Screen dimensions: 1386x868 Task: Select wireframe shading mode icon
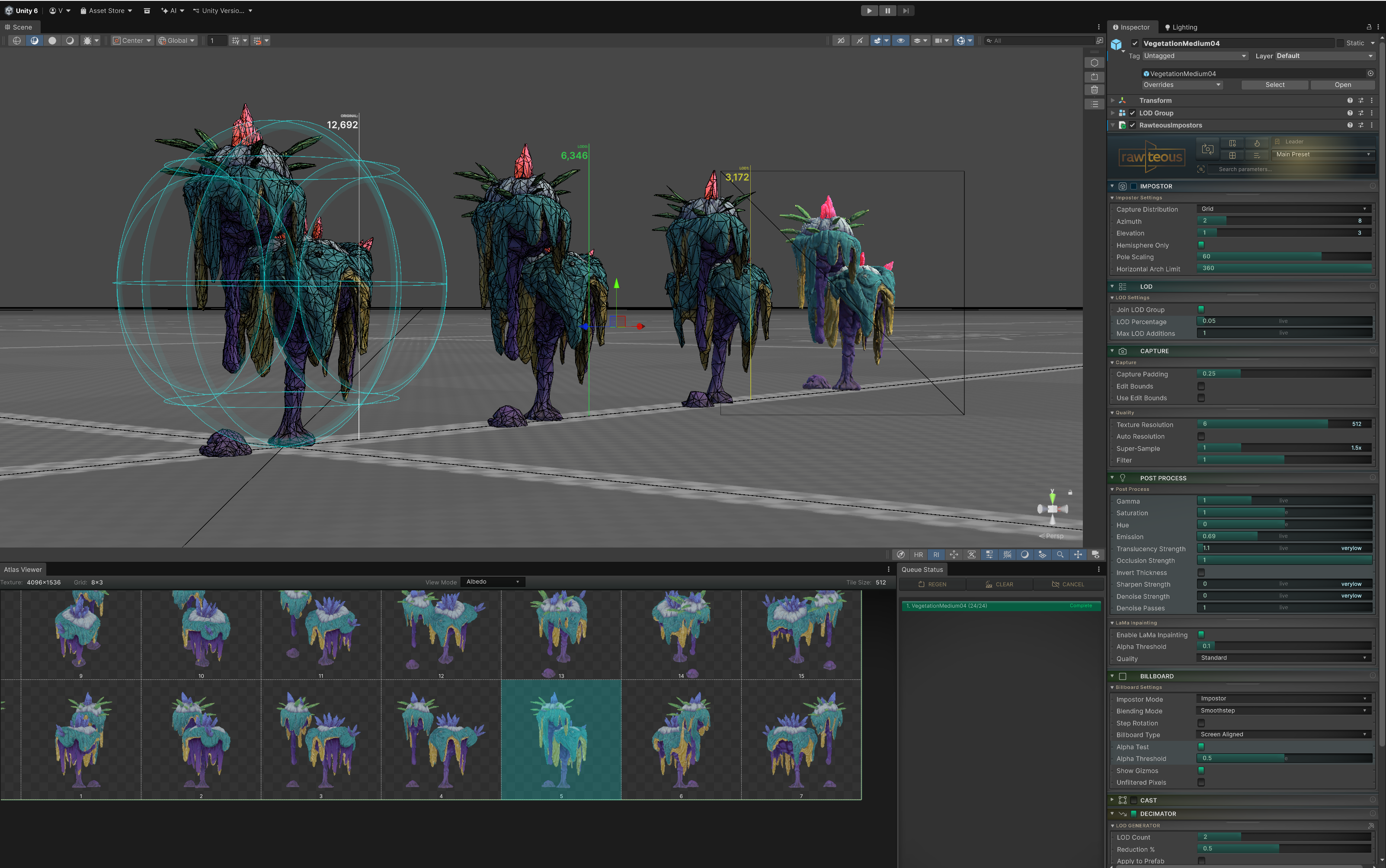point(16,41)
